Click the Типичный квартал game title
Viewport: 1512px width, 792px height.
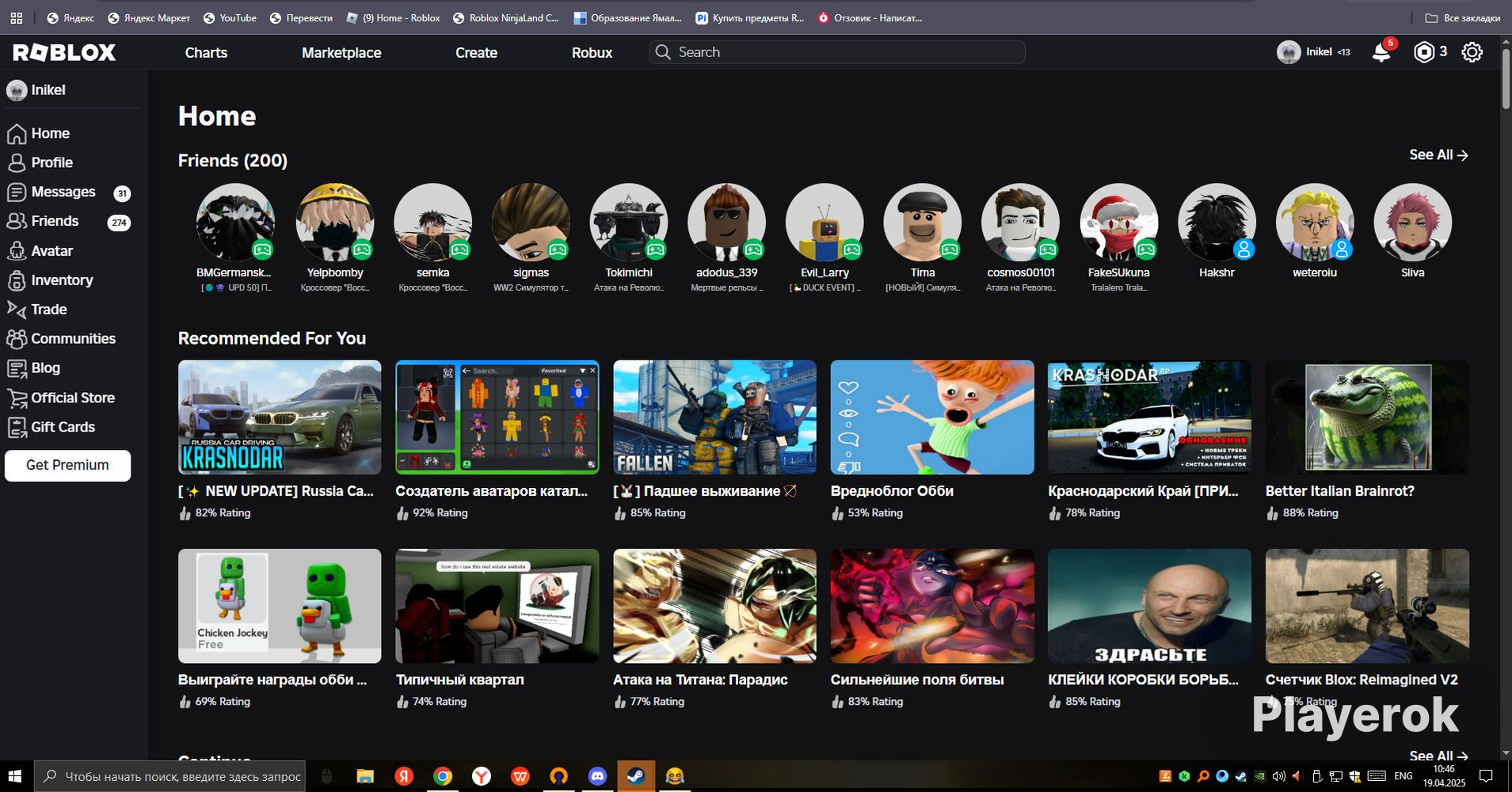click(459, 680)
